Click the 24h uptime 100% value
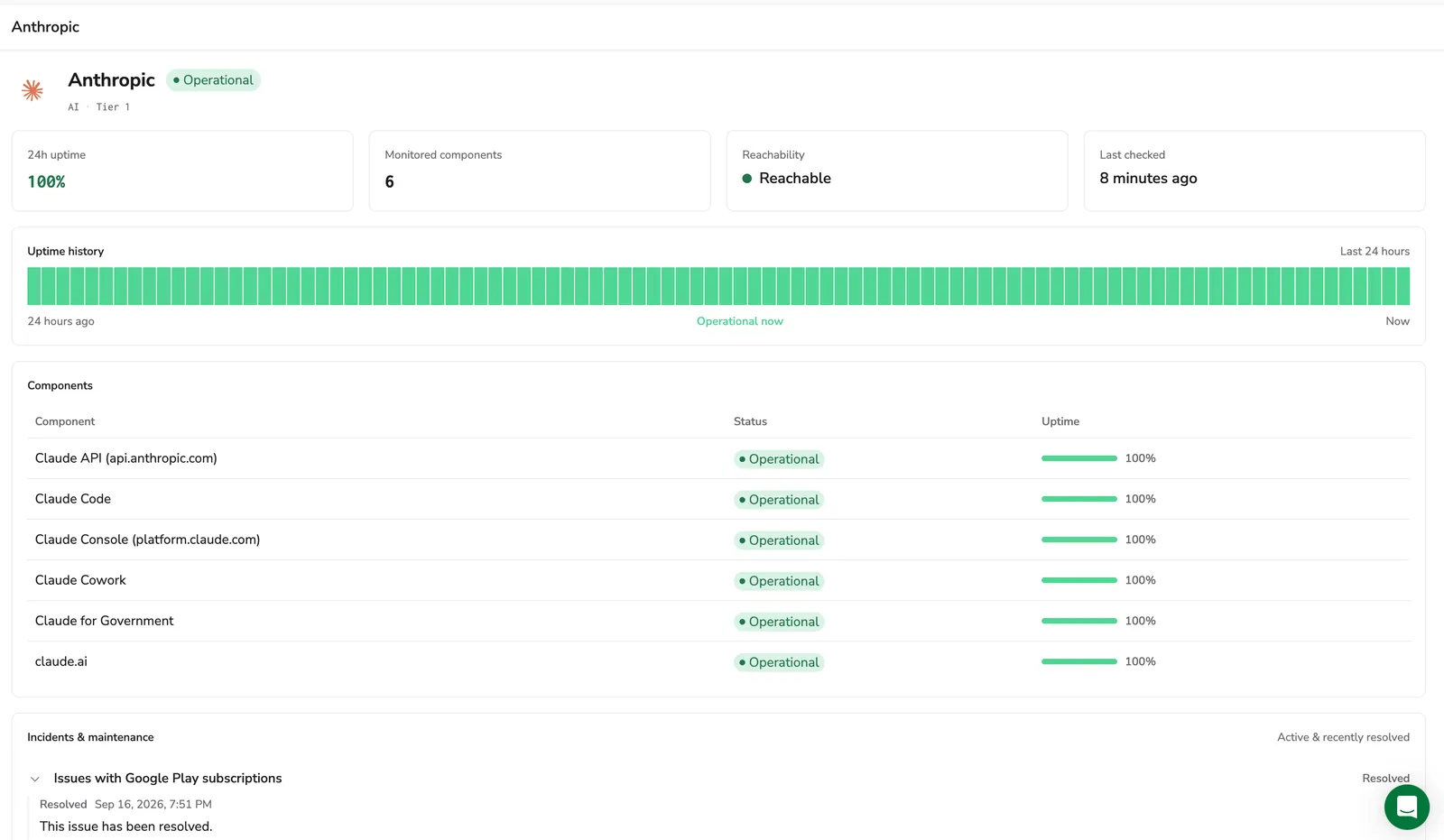Screen dimensions: 1444x840 tap(46, 181)
